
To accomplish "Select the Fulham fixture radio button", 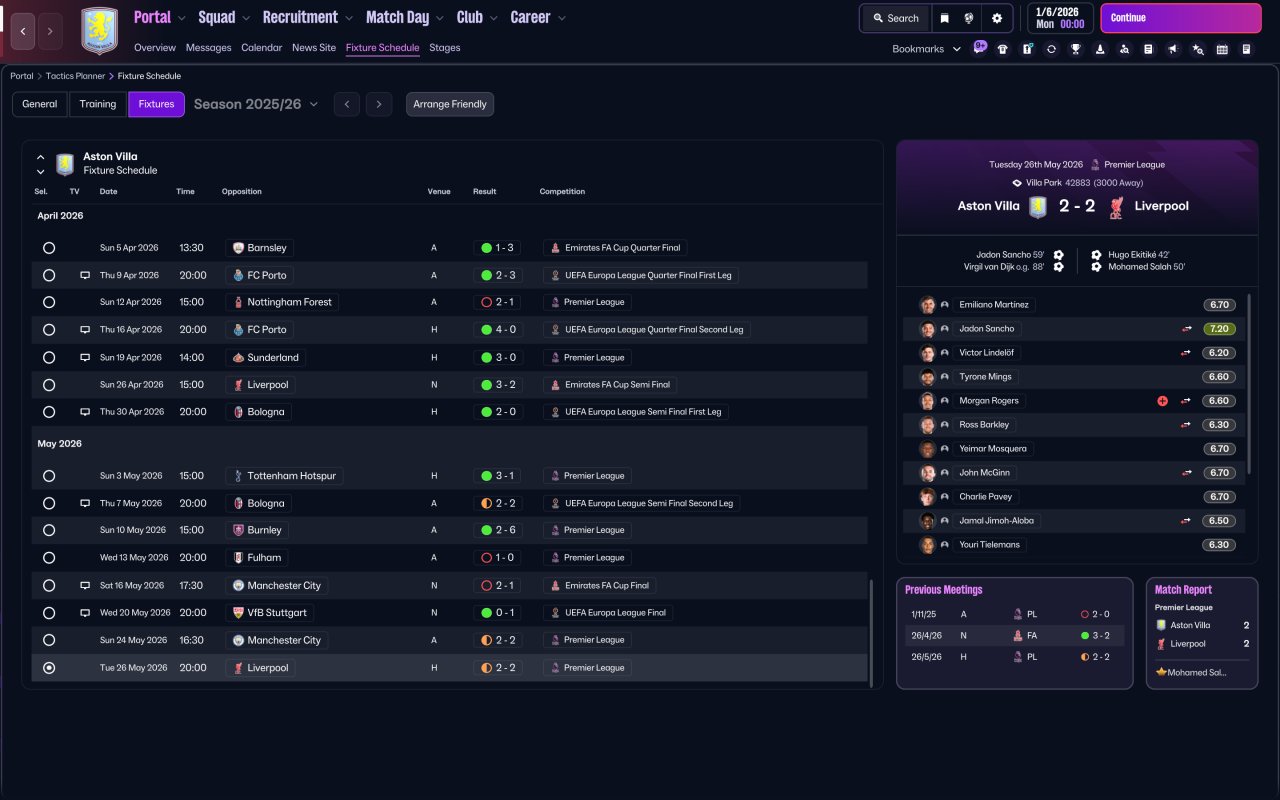I will 49,558.
